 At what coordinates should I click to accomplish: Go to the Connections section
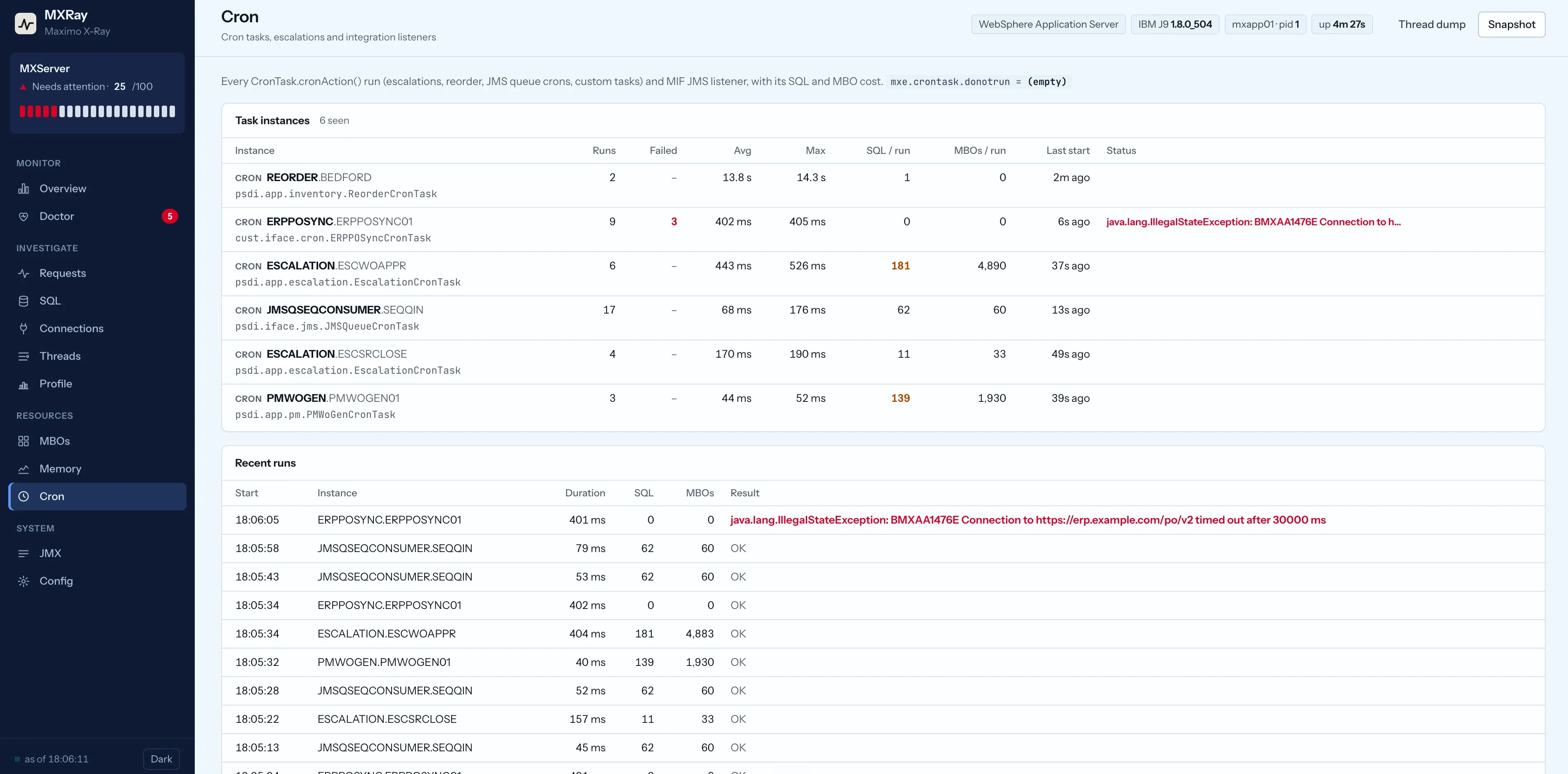71,328
